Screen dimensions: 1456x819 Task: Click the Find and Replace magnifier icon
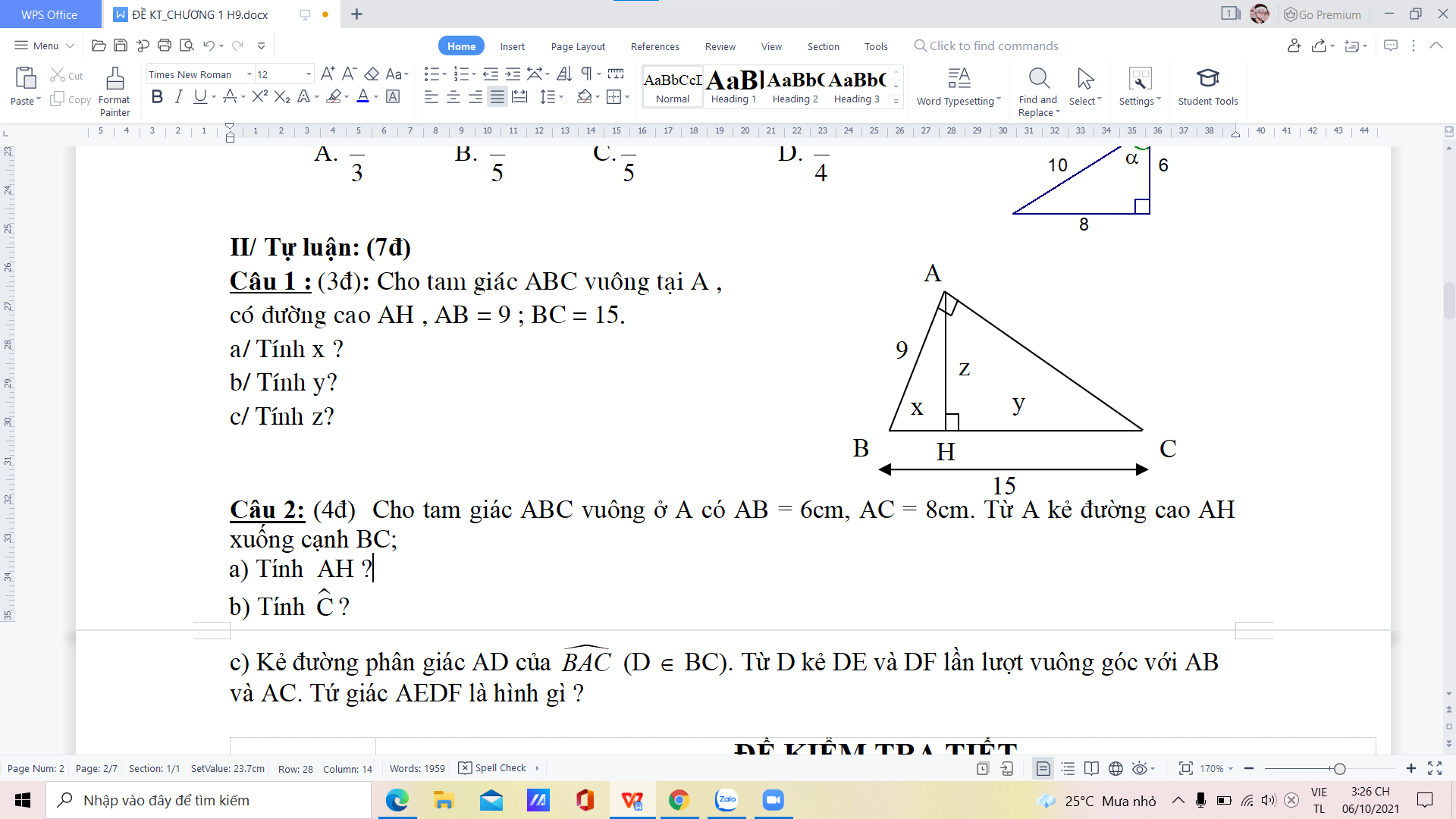(x=1038, y=79)
